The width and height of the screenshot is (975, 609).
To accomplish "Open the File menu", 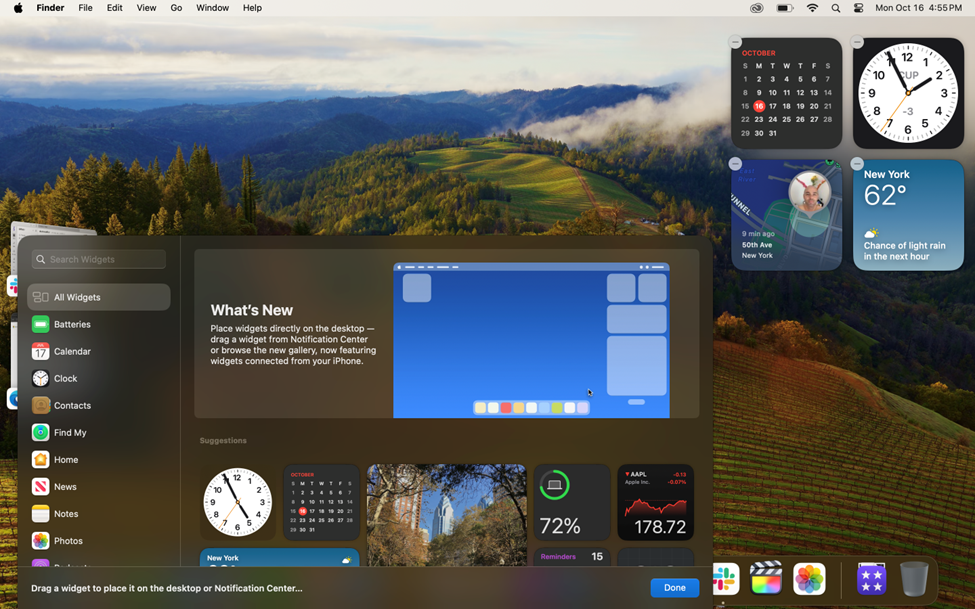I will [x=85, y=8].
